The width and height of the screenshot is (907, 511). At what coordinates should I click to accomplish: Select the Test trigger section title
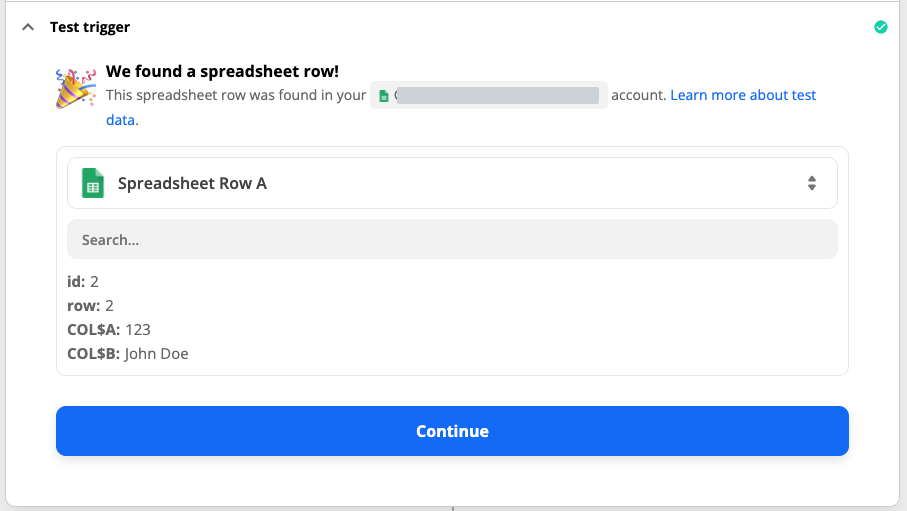coord(90,27)
